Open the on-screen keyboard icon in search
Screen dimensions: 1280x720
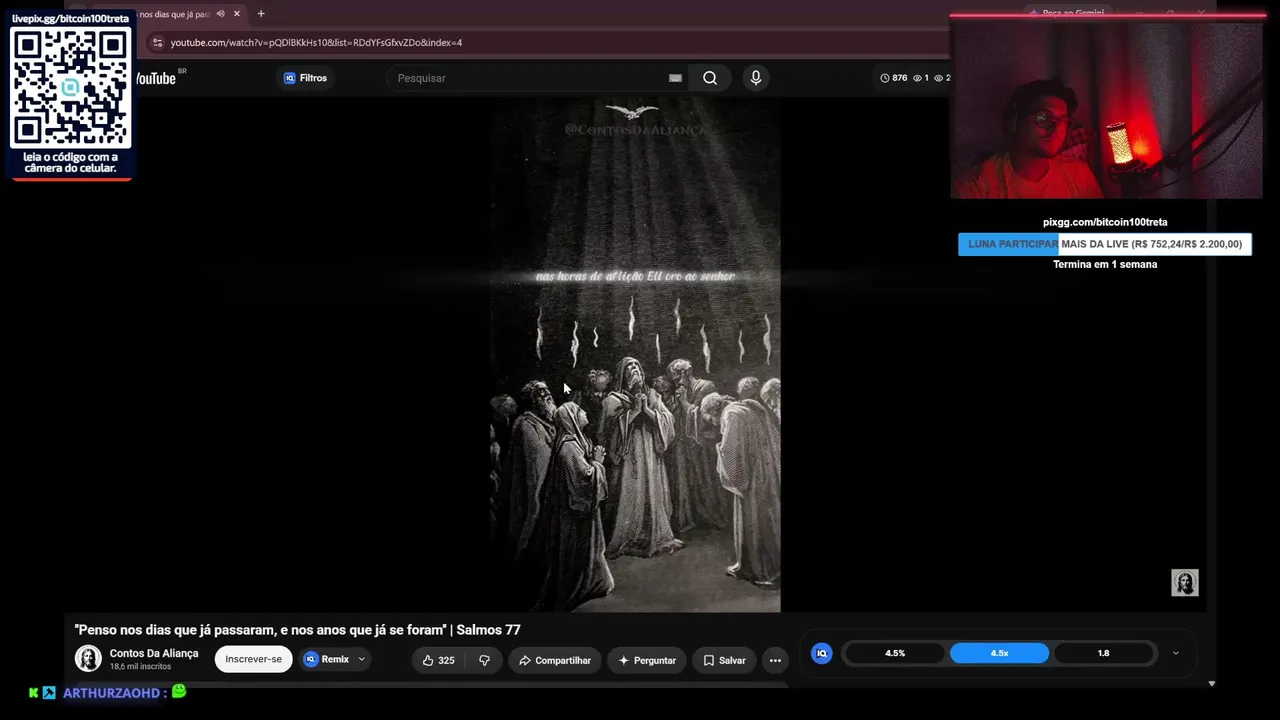pyautogui.click(x=675, y=78)
